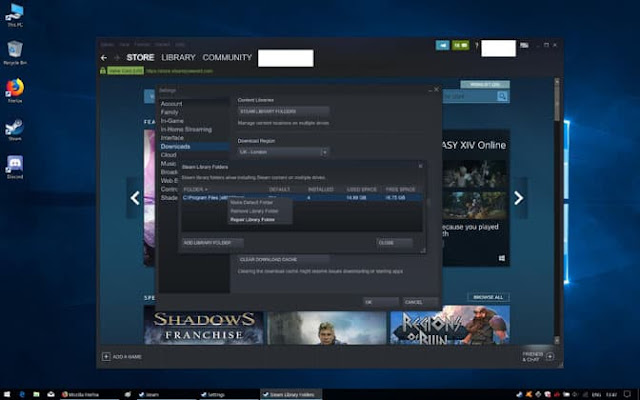Open the Windows Start menu
Screen dimensions: 640x400
point(7,395)
